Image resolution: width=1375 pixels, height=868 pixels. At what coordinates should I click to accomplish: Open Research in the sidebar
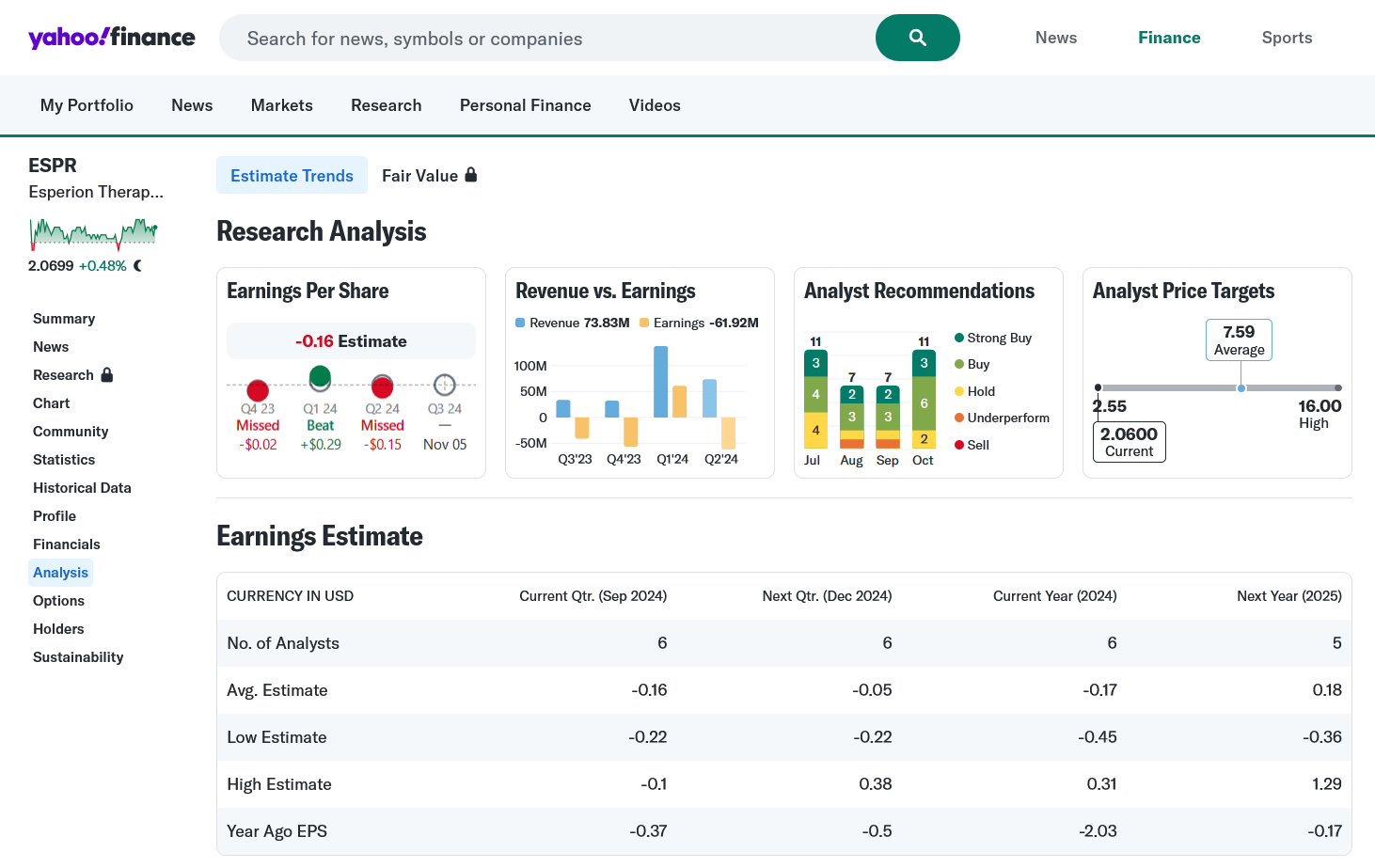pos(63,375)
